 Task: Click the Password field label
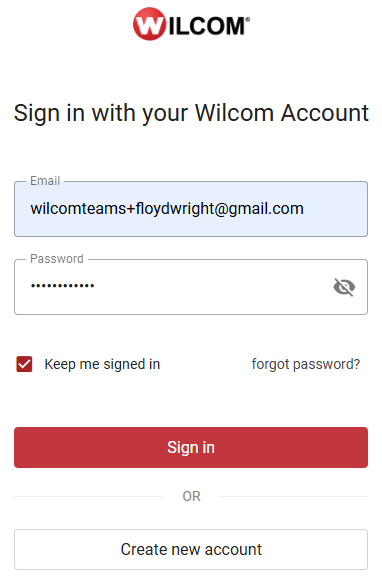click(x=57, y=259)
